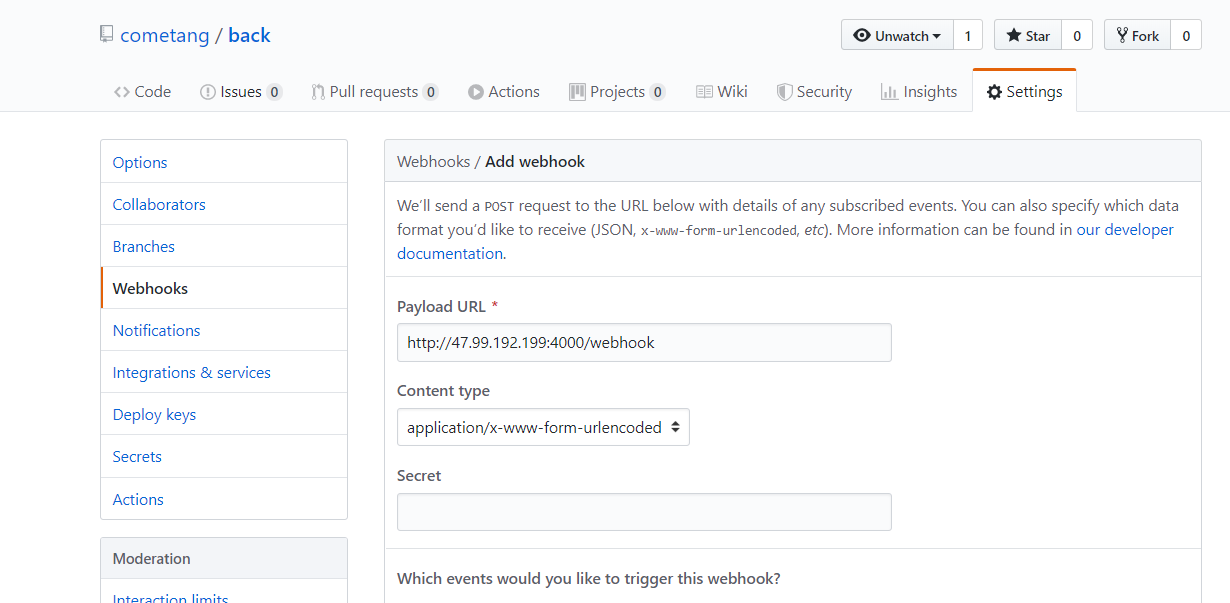Click the 'Payload URL' label
The image size is (1230, 603).
(441, 306)
